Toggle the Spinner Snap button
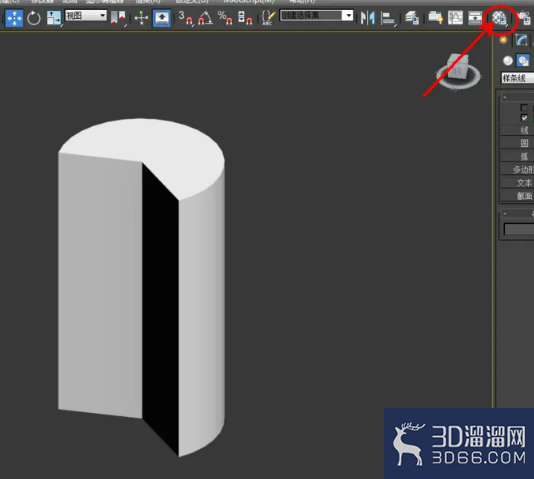Image resolution: width=534 pixels, height=479 pixels. pyautogui.click(x=245, y=18)
